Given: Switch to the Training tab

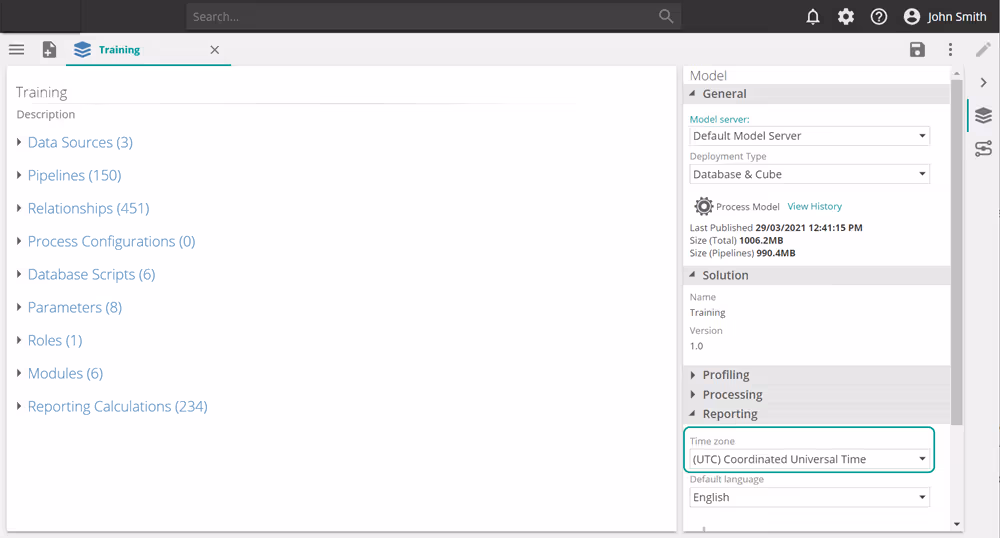Looking at the screenshot, I should click(119, 50).
